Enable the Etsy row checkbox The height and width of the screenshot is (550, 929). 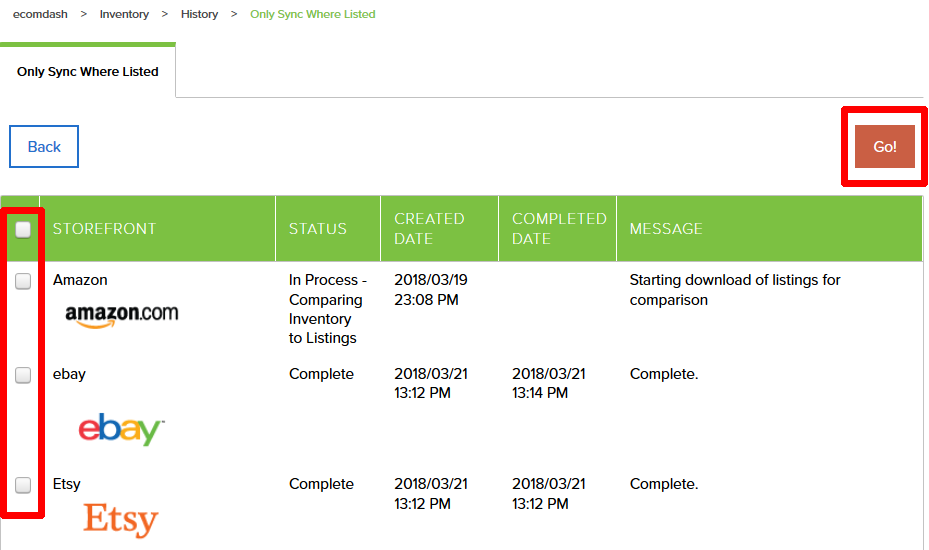point(23,485)
